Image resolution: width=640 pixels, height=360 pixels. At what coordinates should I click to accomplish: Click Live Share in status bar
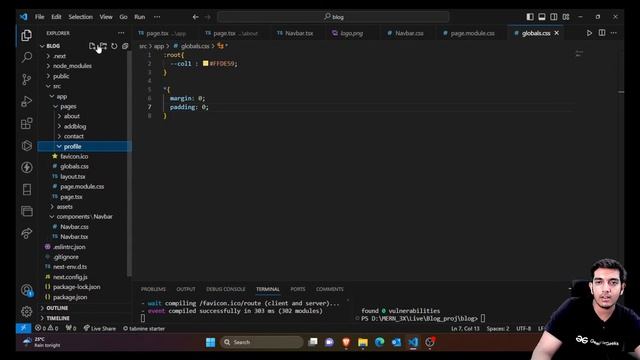click(x=100, y=328)
